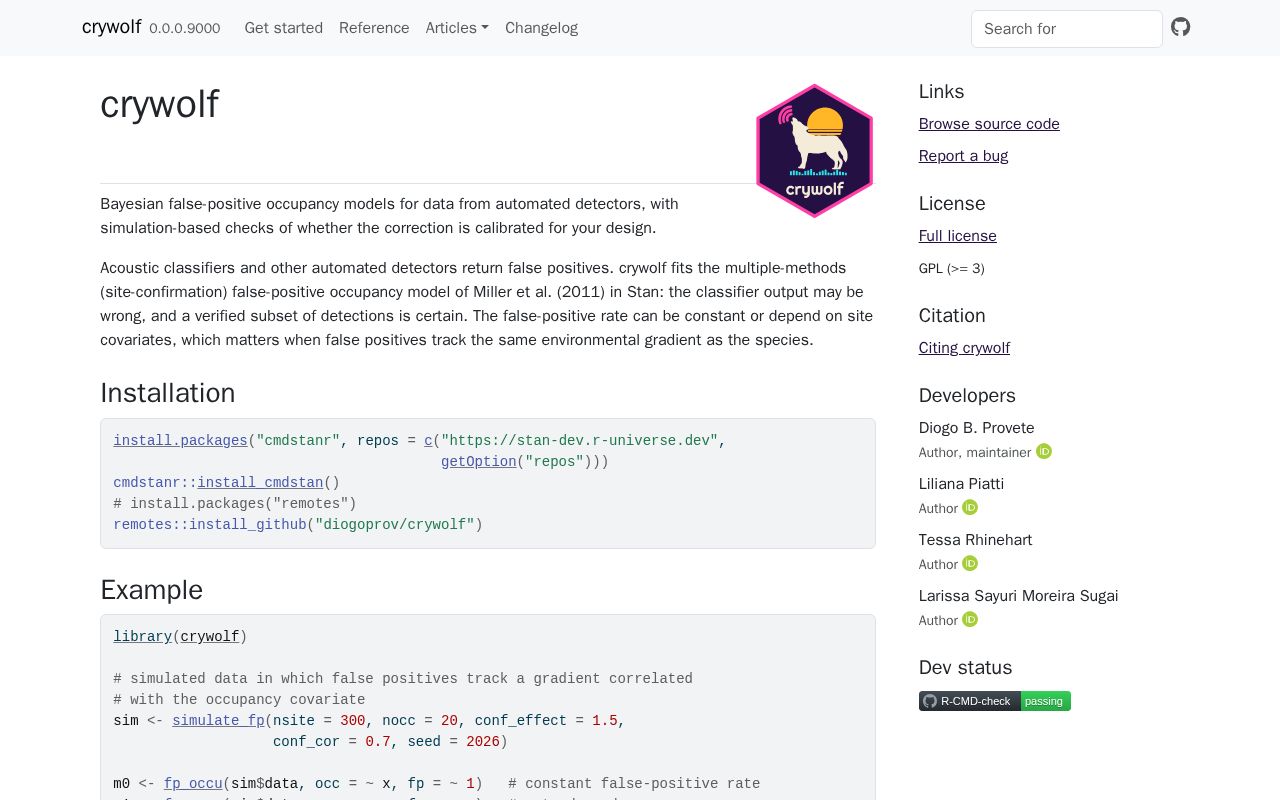The image size is (1280, 800).
Task: Click the R-CMD-check passing badge
Action: coord(995,701)
